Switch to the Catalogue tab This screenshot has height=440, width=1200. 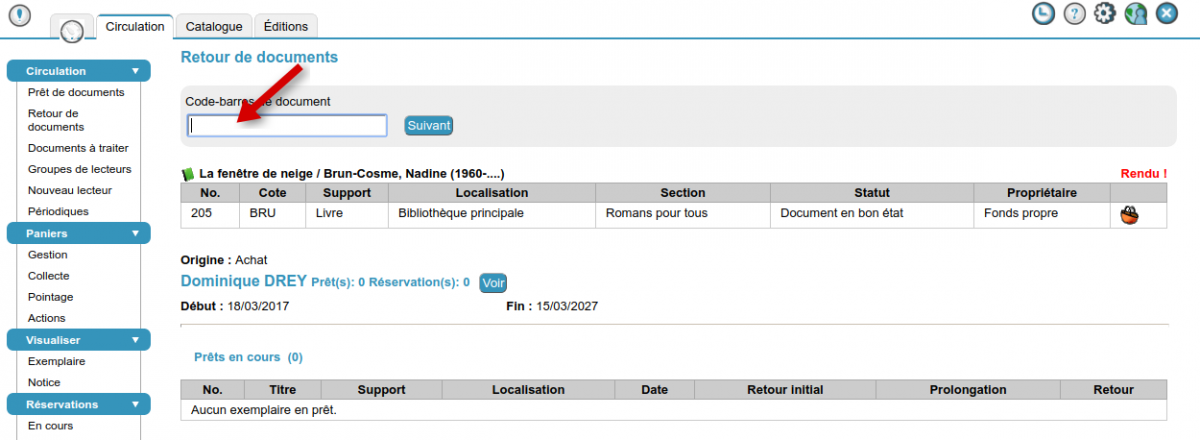213,27
